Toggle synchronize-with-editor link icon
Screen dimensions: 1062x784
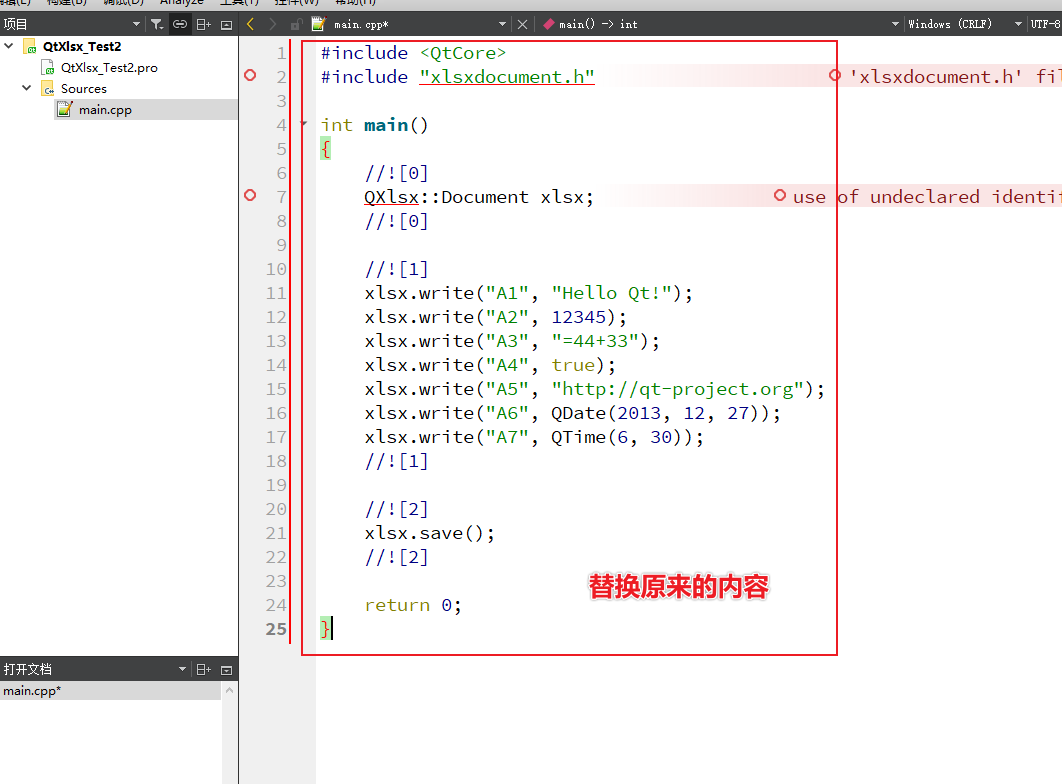pyautogui.click(x=179, y=24)
